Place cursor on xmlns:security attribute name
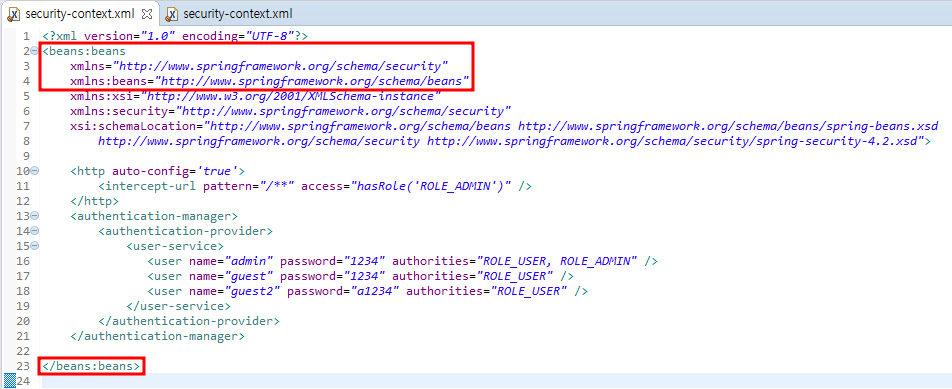Image resolution: width=952 pixels, height=389 pixels. [119, 111]
